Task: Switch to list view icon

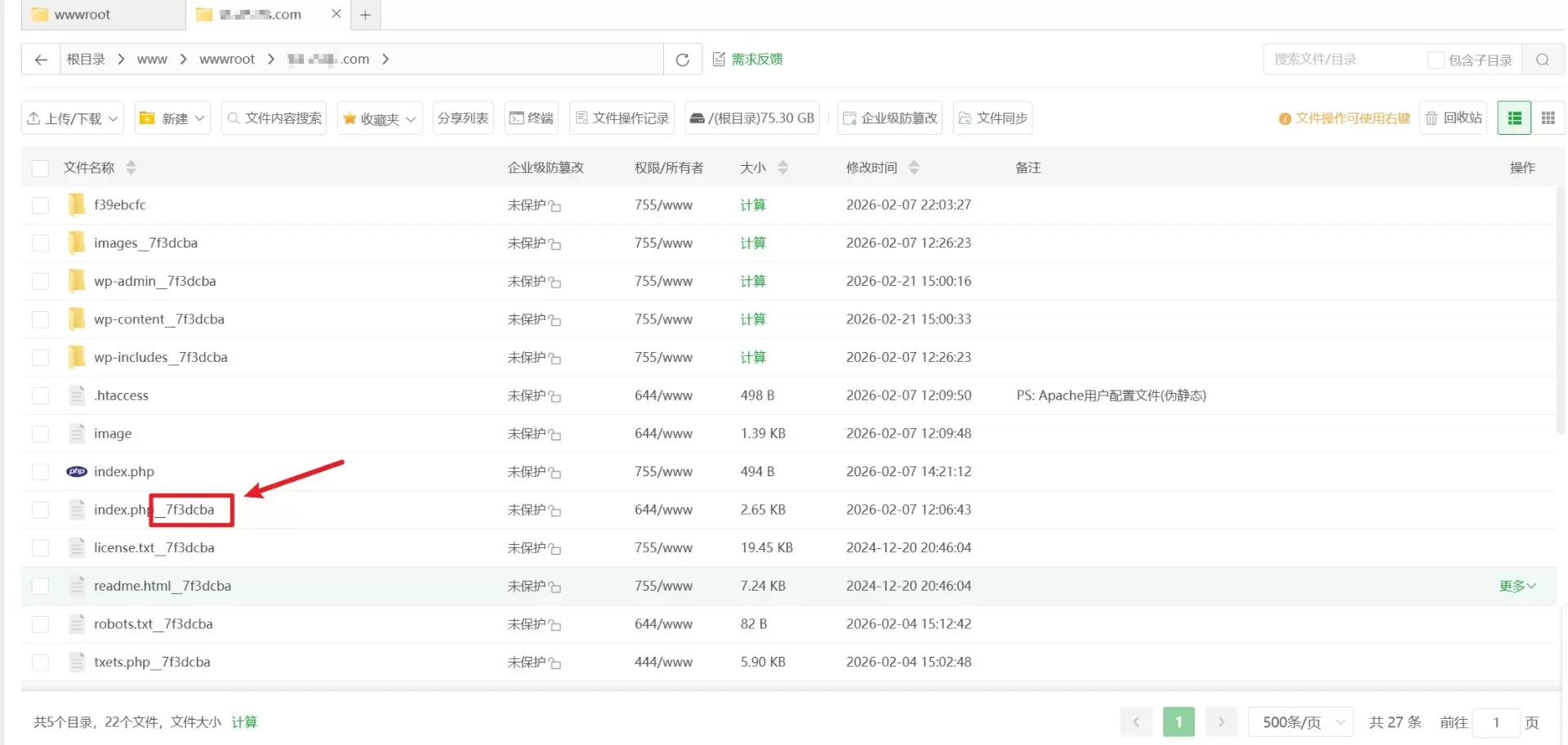Action: [1514, 118]
